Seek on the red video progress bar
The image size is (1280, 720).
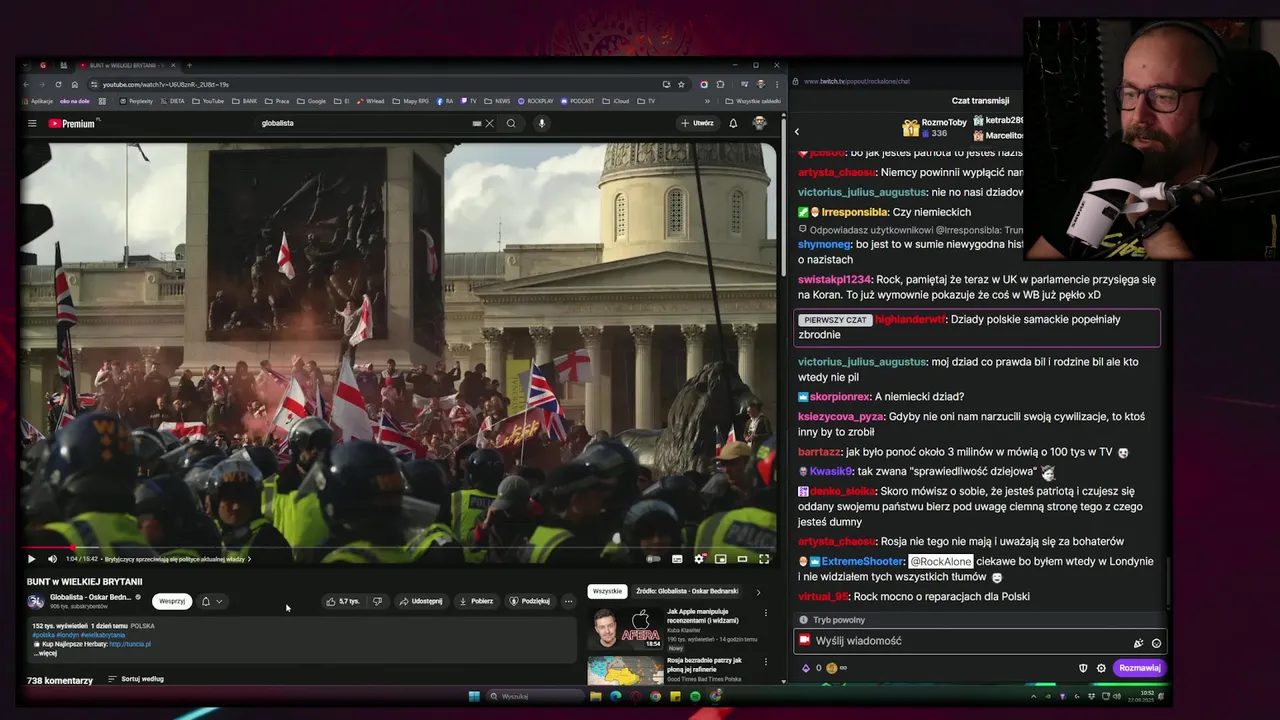(x=398, y=547)
